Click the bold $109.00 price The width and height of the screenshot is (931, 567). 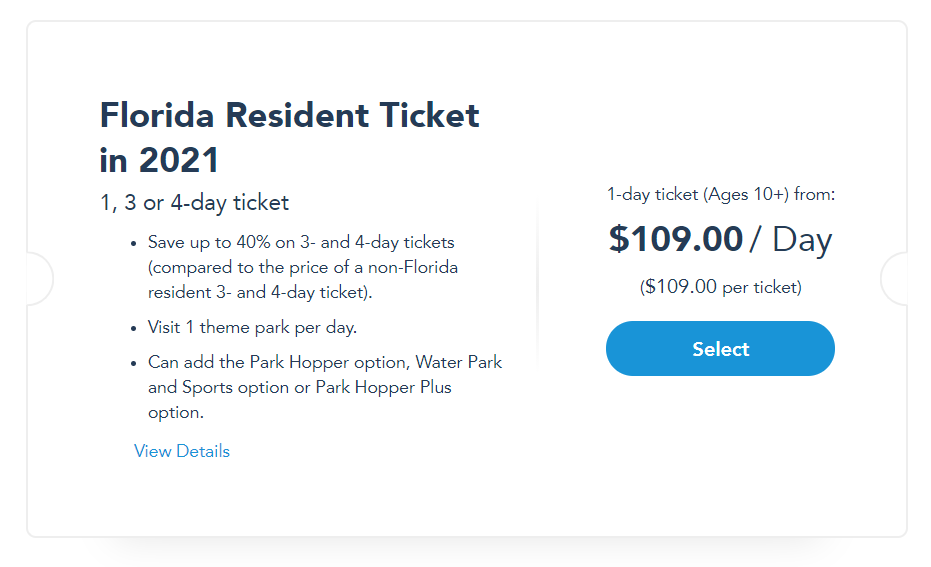[676, 239]
